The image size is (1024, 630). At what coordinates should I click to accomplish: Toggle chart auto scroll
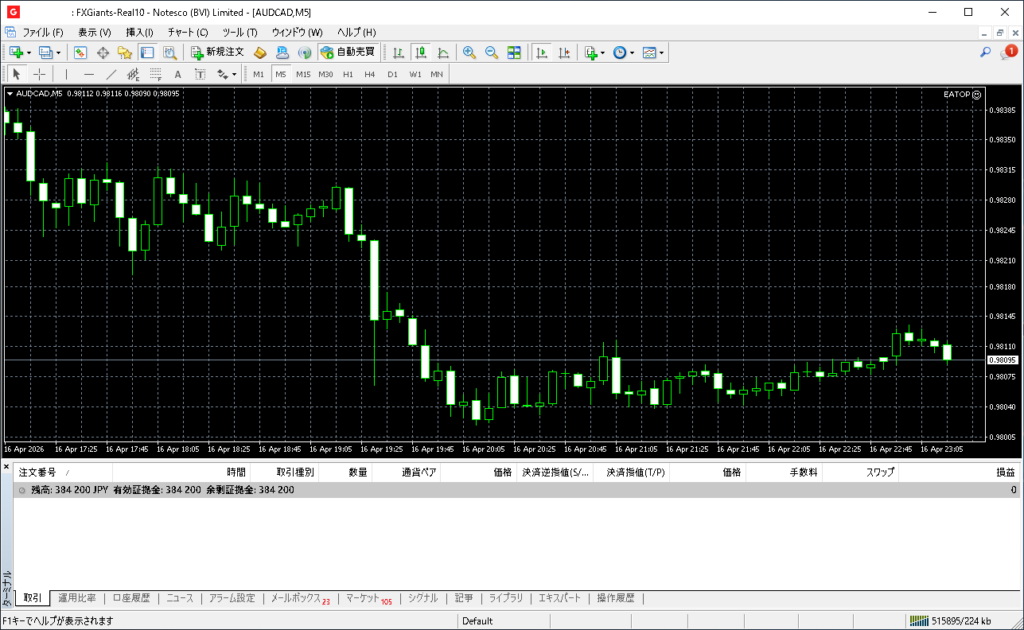pos(542,52)
